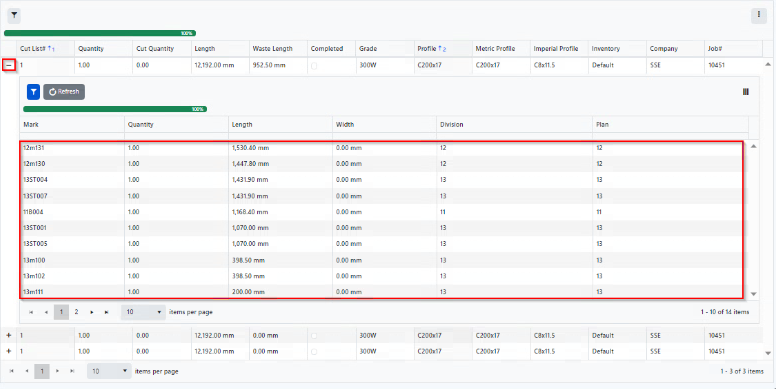The image size is (776, 389).
Task: Expand the third cut list row
Action: click(8, 351)
